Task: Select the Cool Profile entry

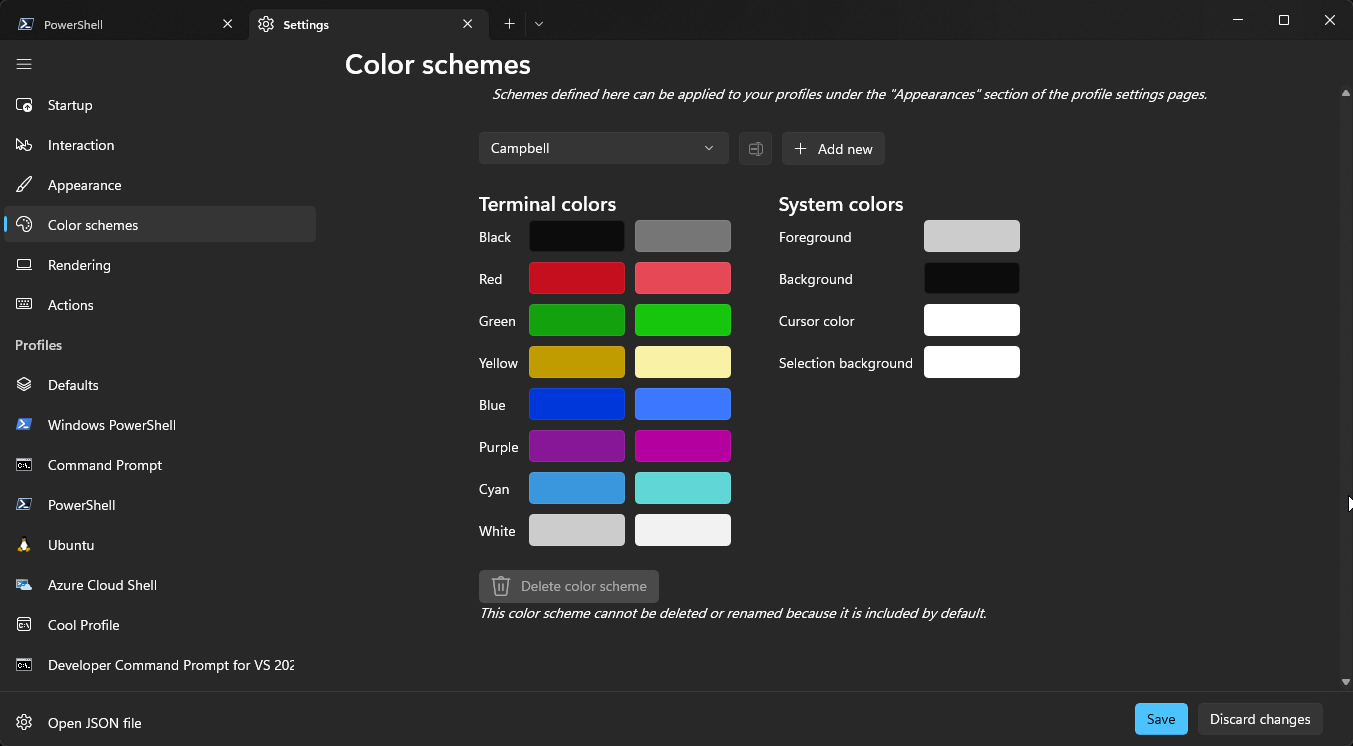Action: coord(160,625)
